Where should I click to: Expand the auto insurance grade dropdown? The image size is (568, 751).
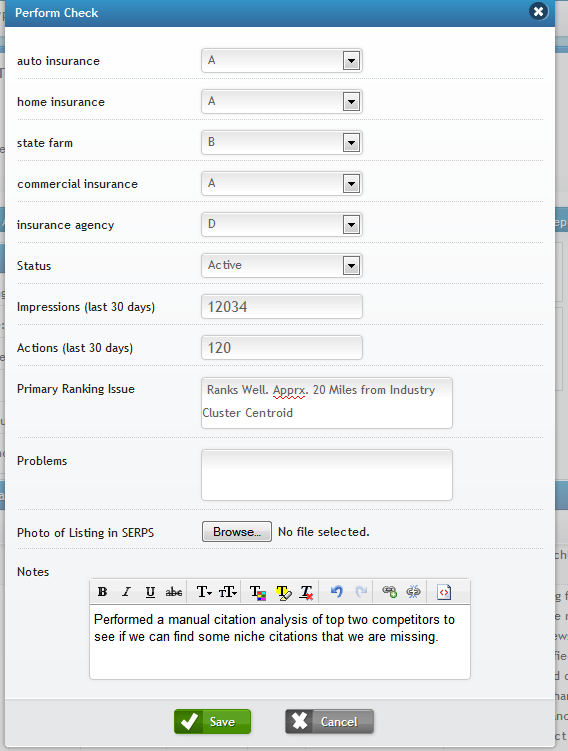pos(282,61)
